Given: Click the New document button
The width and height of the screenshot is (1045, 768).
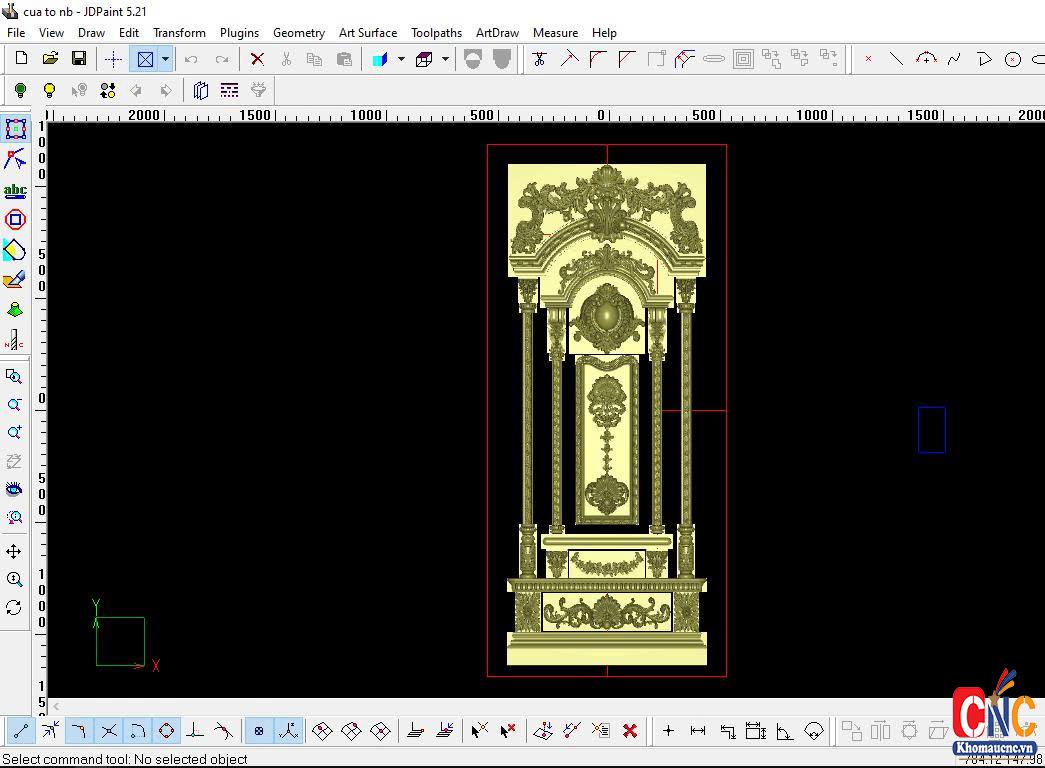Looking at the screenshot, I should coord(22,59).
